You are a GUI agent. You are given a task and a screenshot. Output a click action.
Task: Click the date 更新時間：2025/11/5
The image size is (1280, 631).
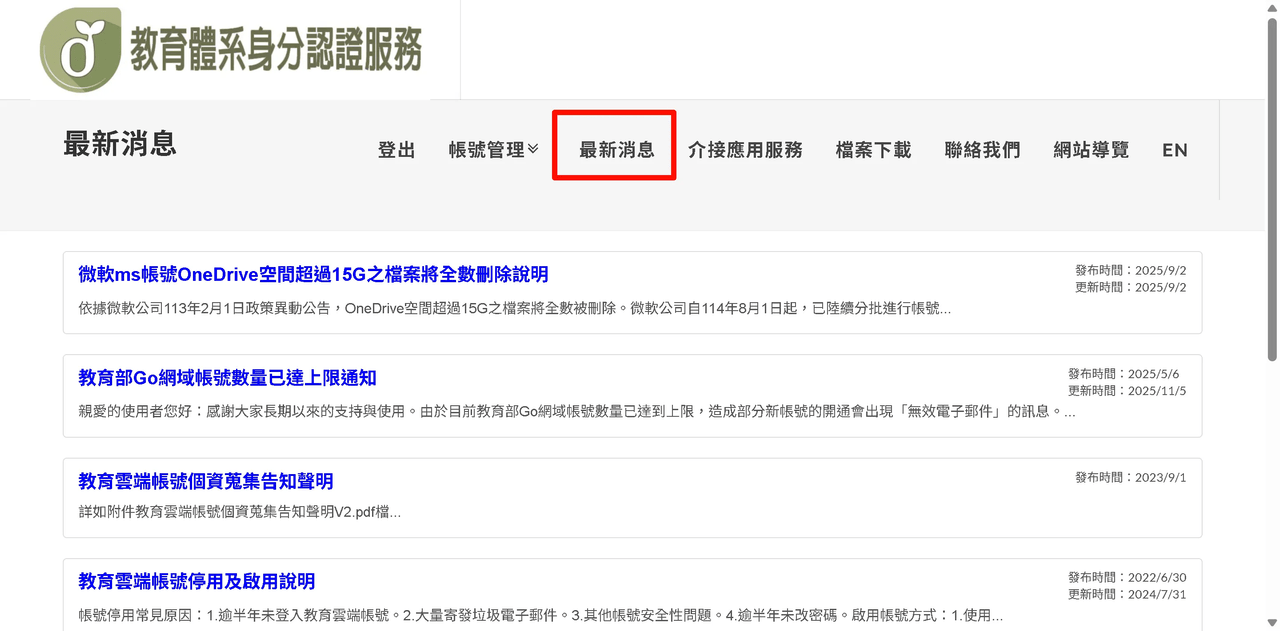1127,391
